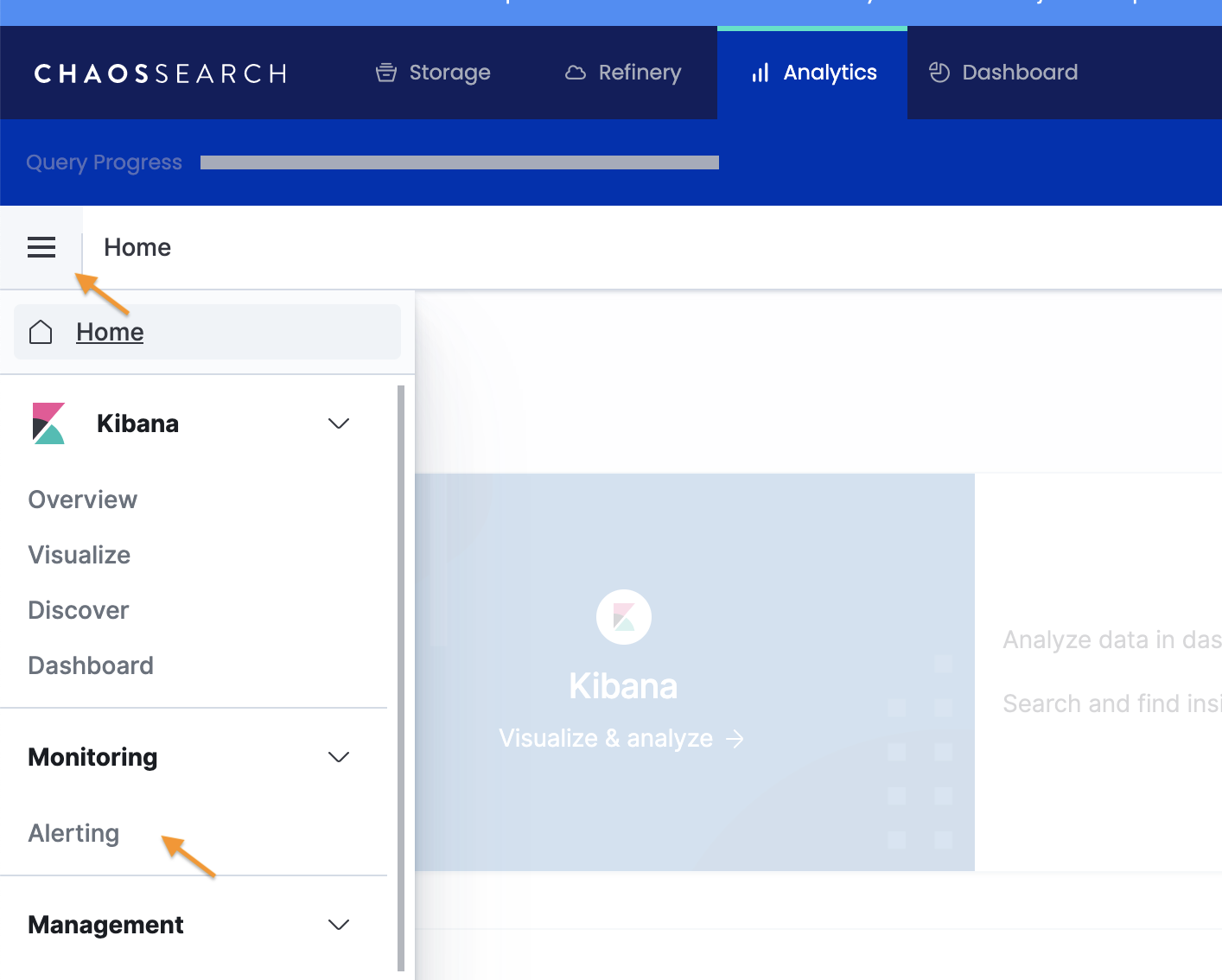Click the Kibana logo in sidebar
The width and height of the screenshot is (1222, 980).
click(48, 423)
